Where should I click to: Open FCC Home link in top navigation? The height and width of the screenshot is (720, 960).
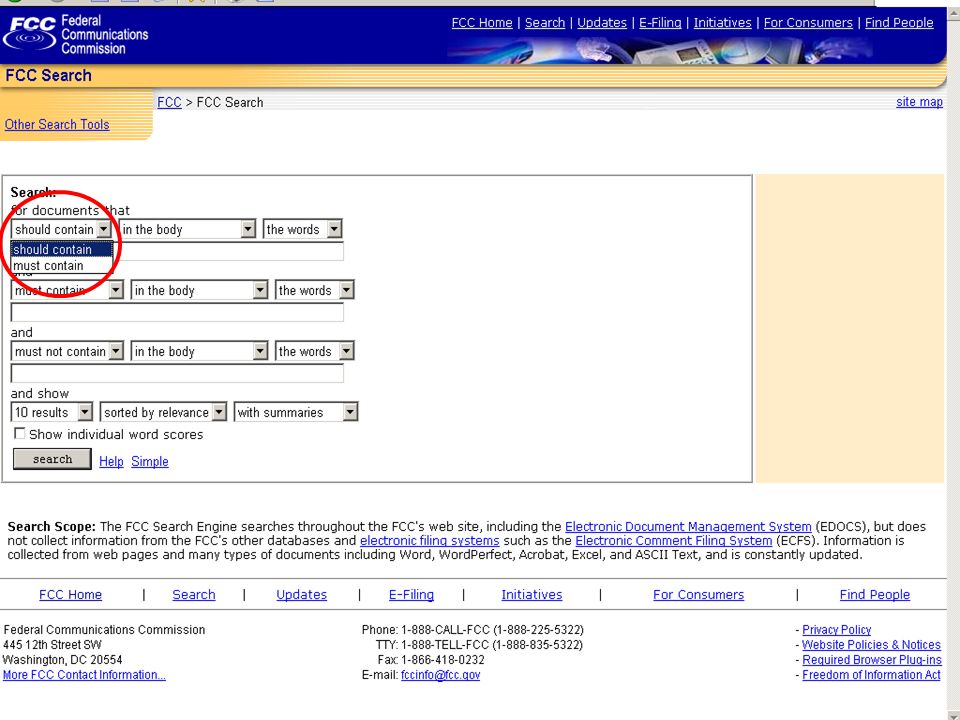coord(482,23)
